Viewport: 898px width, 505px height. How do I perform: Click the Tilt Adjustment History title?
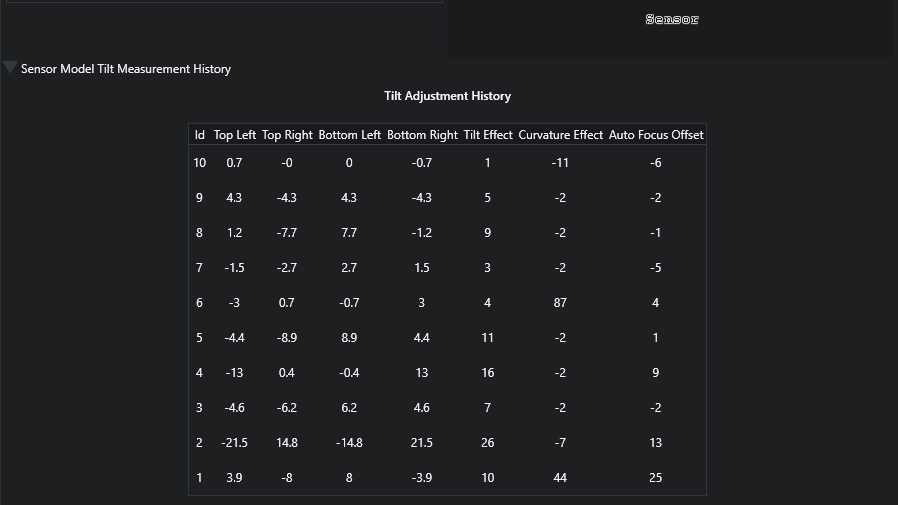447,96
